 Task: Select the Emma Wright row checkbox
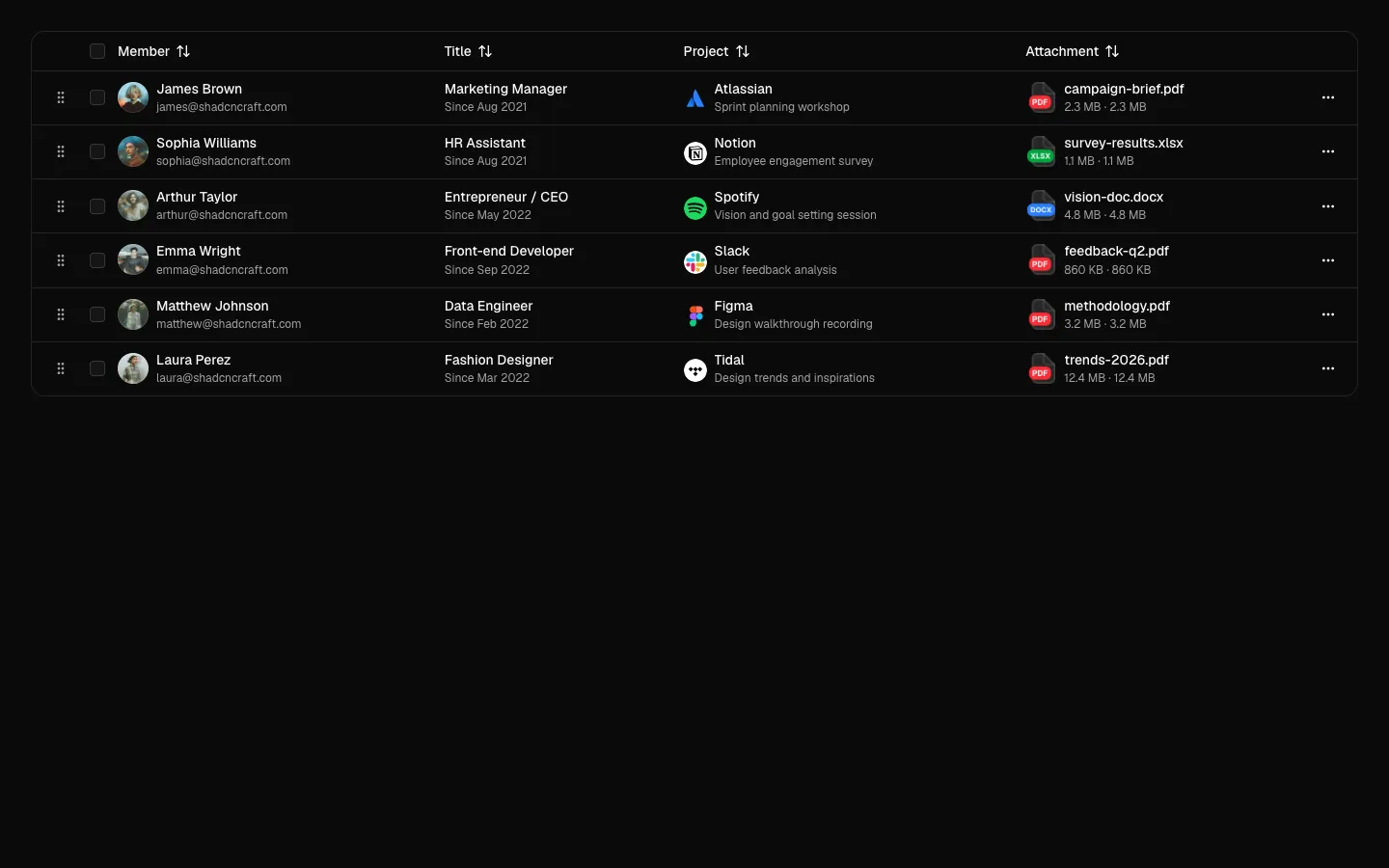tap(97, 260)
